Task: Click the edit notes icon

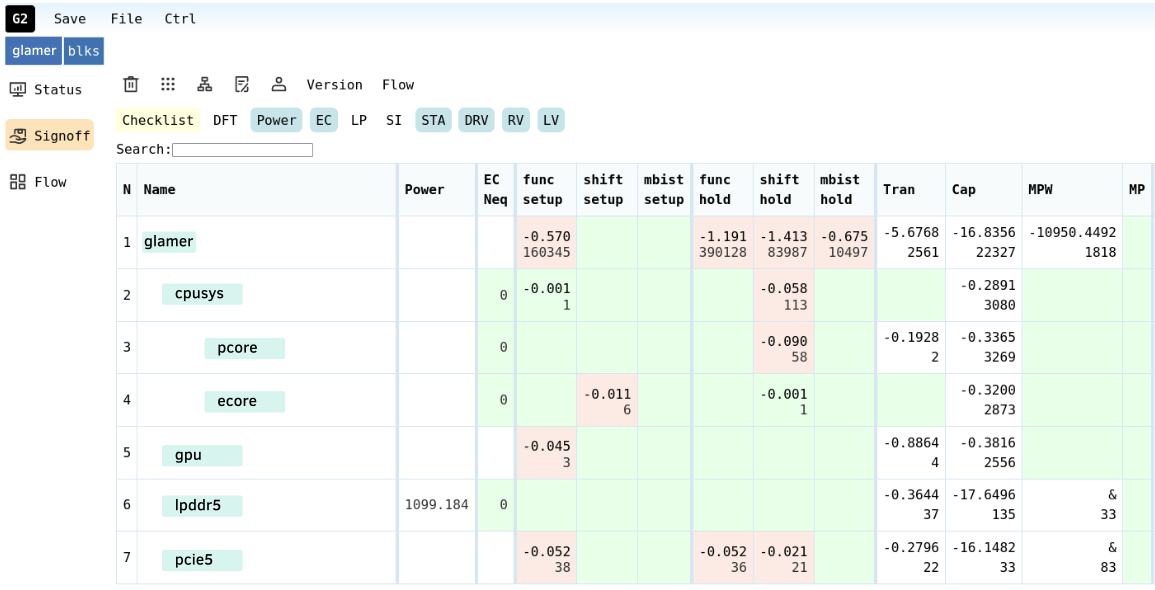Action: 242,85
